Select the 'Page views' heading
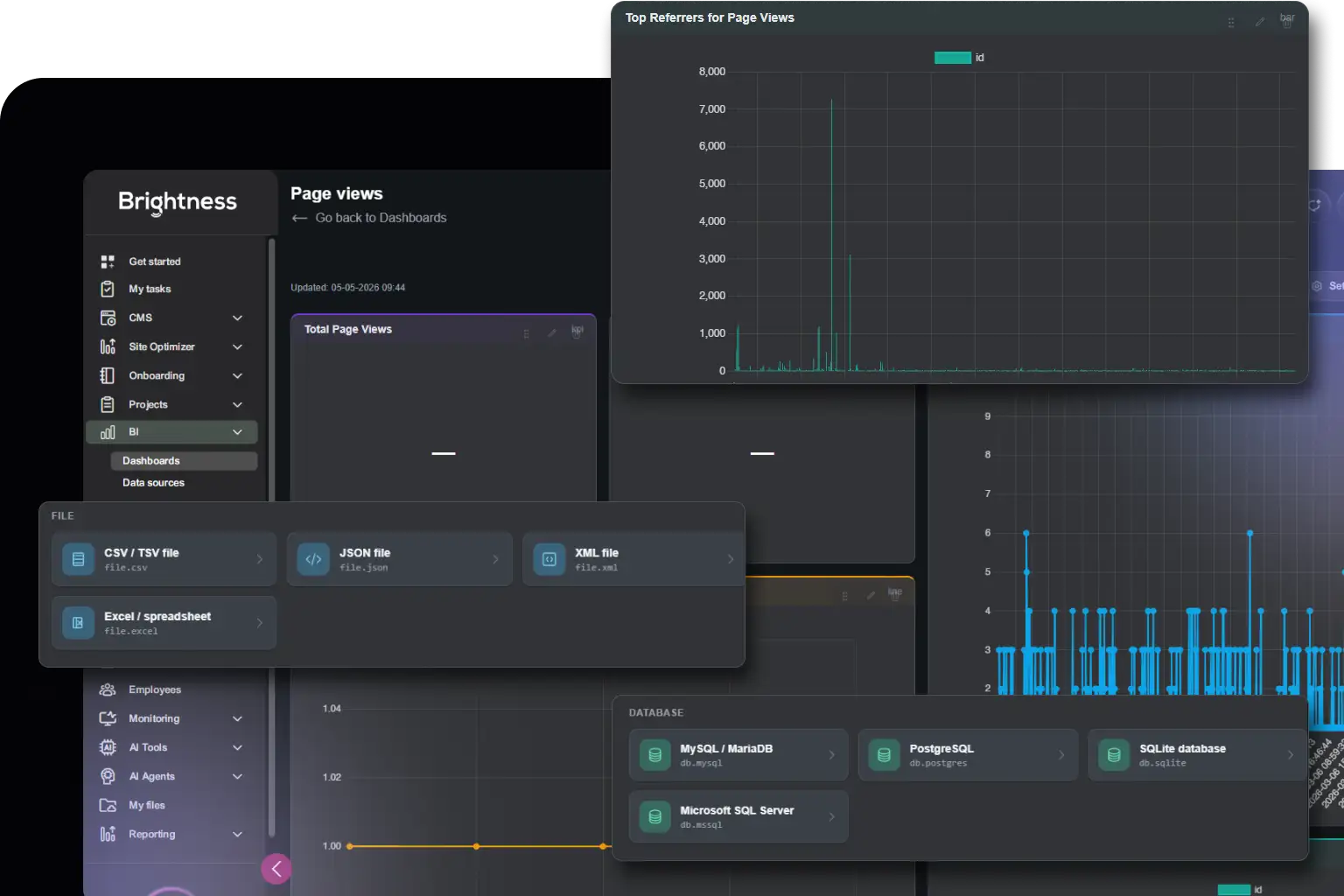1344x896 pixels. (337, 193)
